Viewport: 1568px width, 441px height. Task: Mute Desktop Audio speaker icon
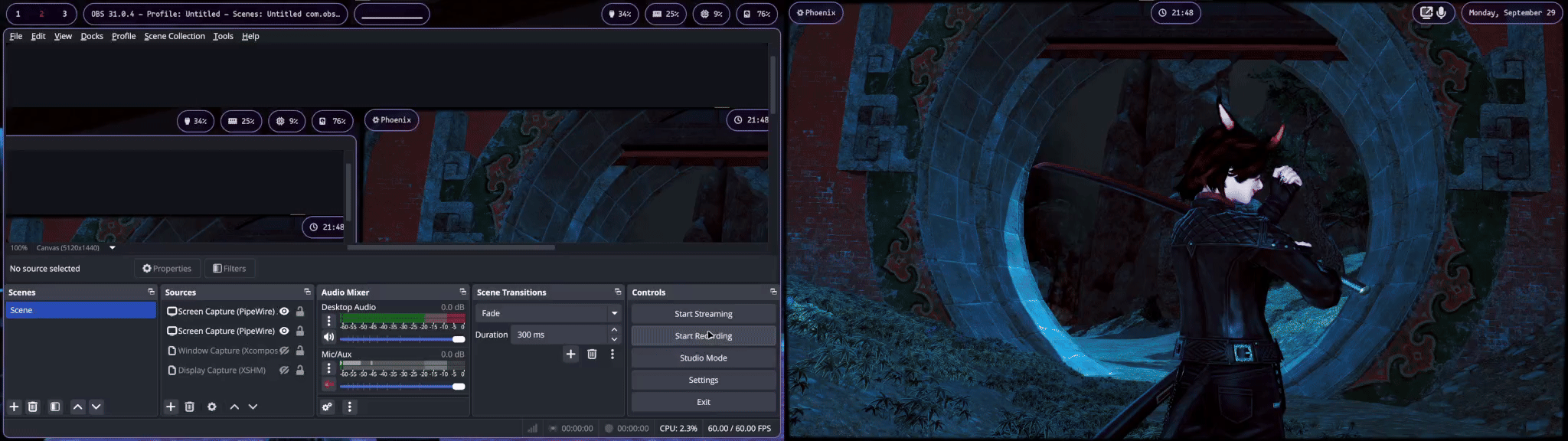tap(328, 338)
